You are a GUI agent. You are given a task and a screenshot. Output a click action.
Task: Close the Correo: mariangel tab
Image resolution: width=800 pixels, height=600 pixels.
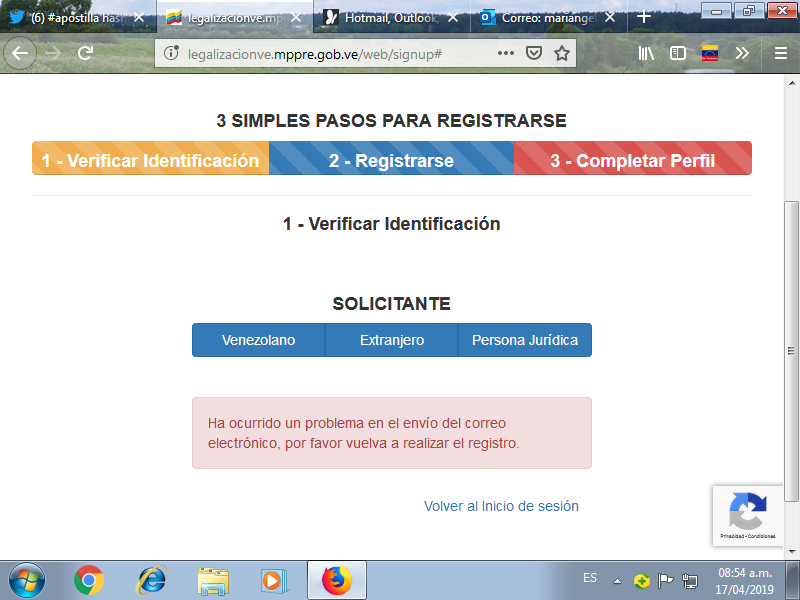click(x=610, y=18)
